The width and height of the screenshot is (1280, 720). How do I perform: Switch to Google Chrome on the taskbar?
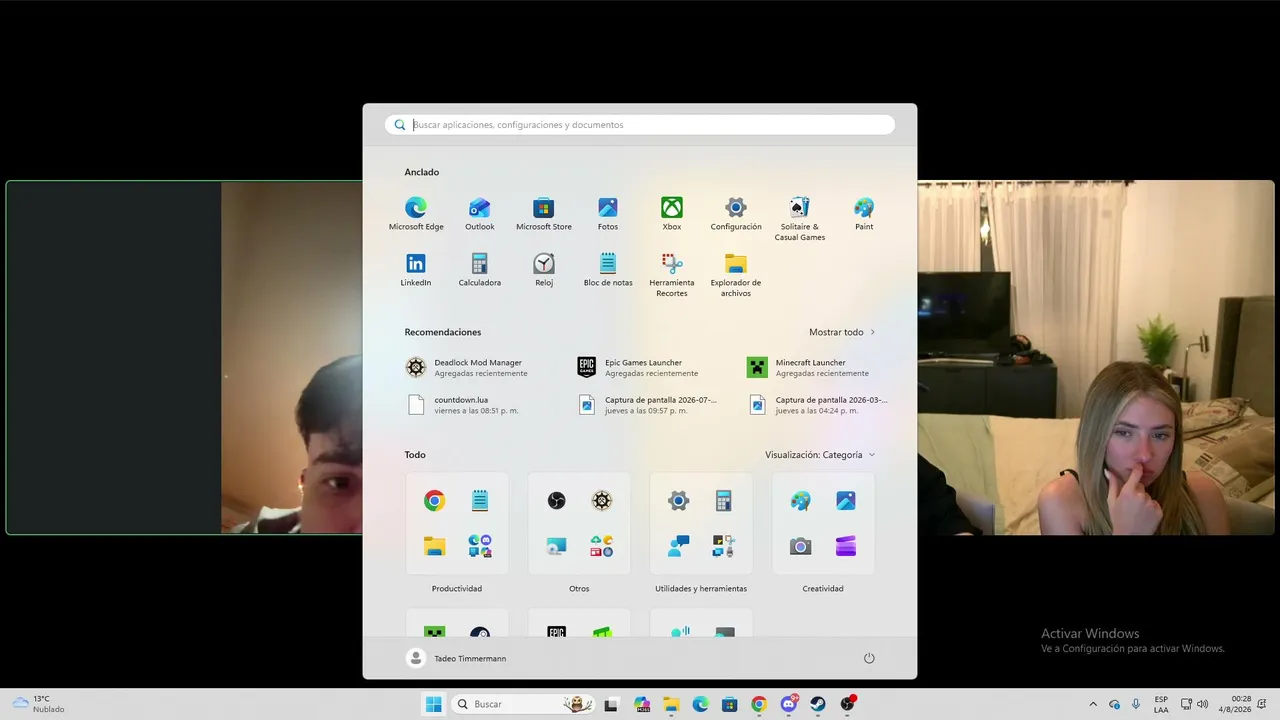[x=759, y=704]
